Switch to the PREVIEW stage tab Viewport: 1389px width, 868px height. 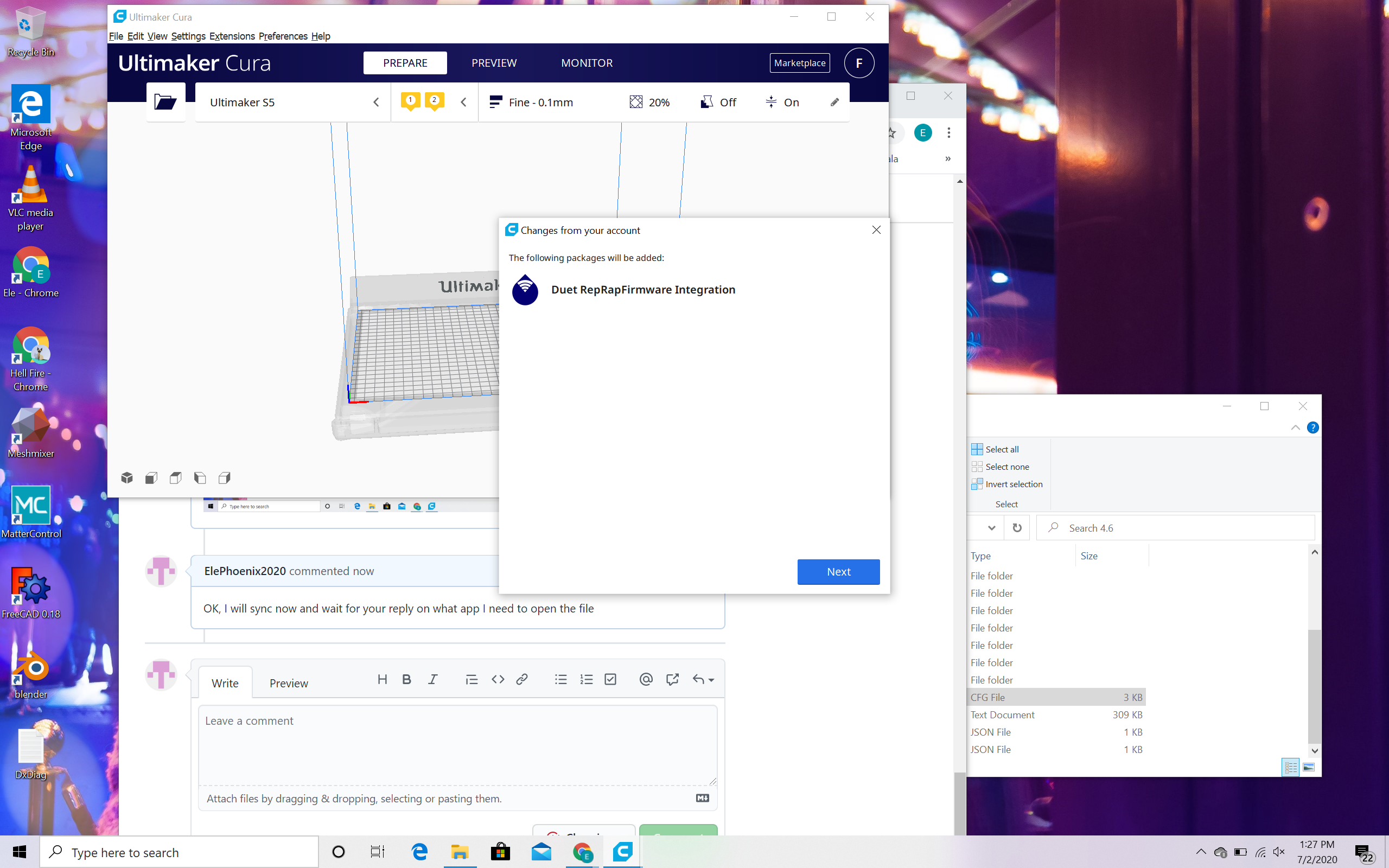494,63
